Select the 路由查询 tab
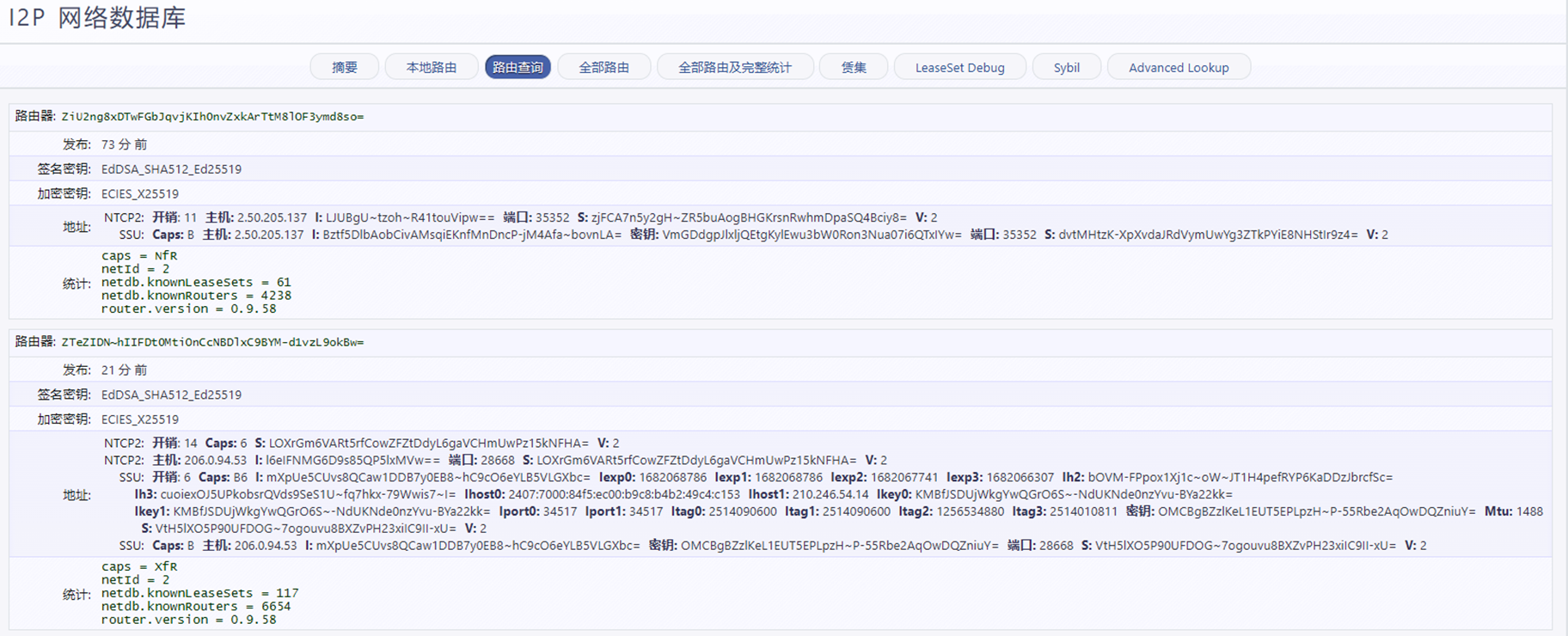 [x=518, y=67]
